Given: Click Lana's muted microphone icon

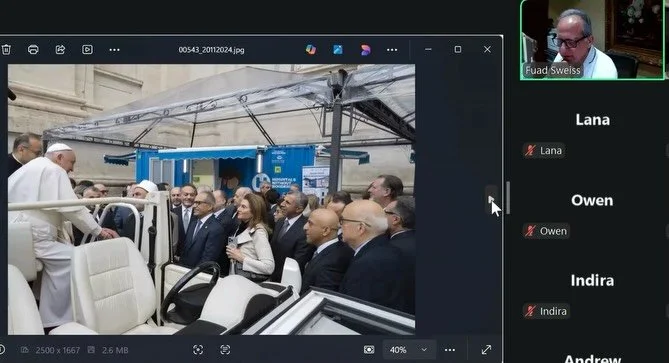Looking at the screenshot, I should (530, 151).
